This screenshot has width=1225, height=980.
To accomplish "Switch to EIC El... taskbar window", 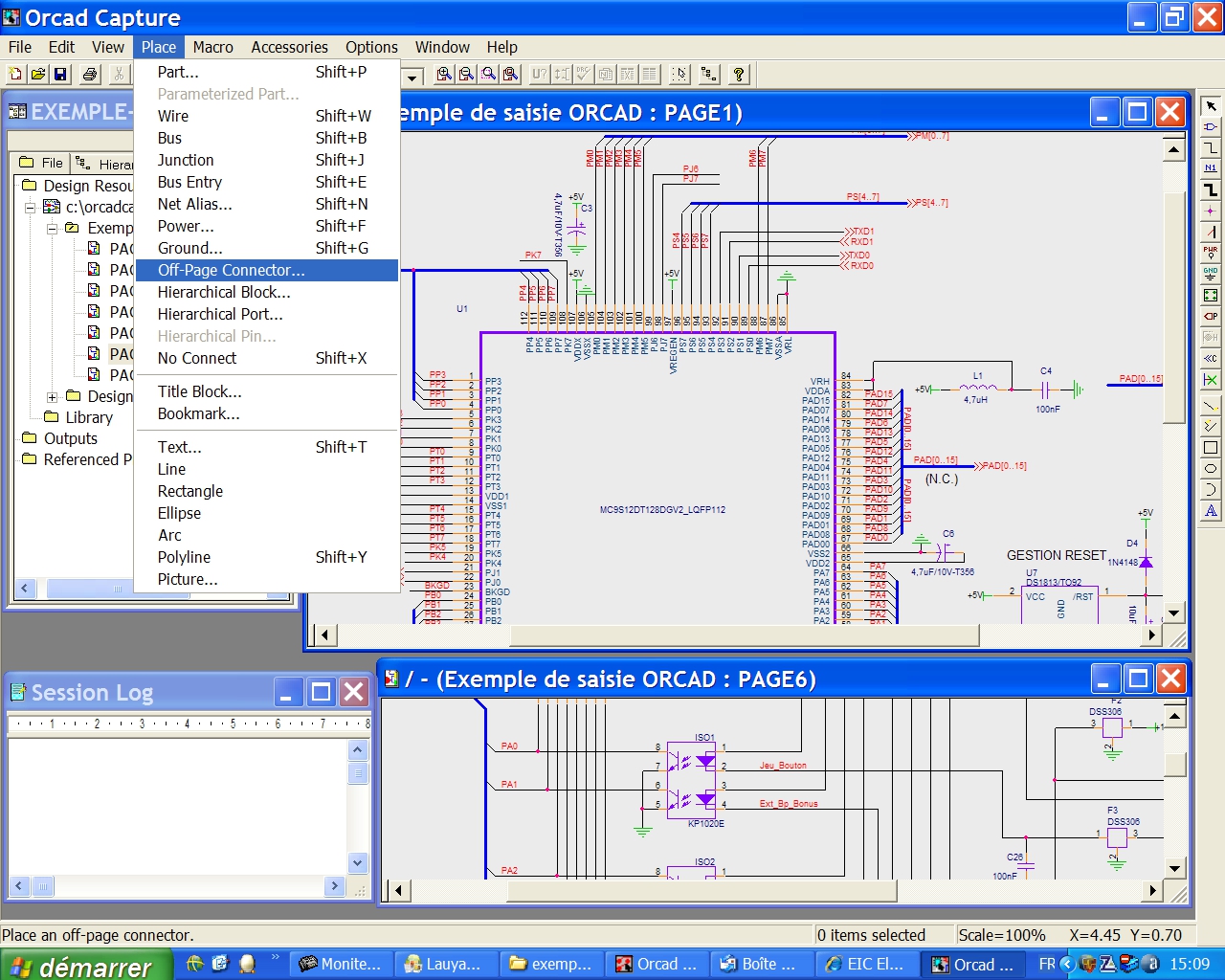I will click(866, 964).
